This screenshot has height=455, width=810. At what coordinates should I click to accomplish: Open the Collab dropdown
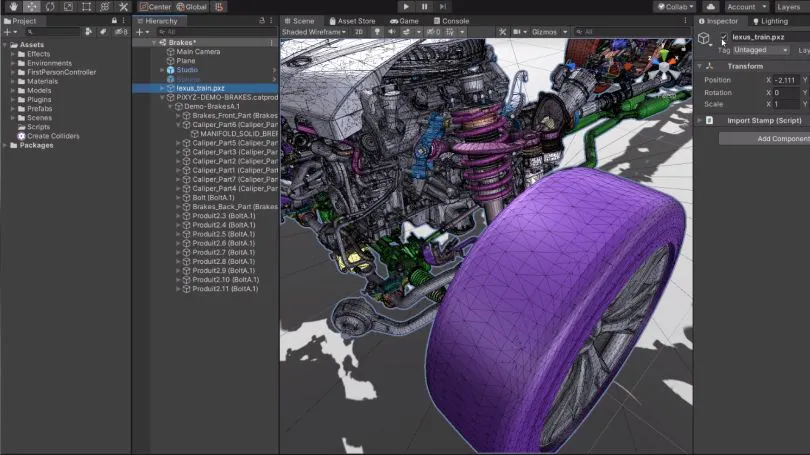click(x=676, y=7)
